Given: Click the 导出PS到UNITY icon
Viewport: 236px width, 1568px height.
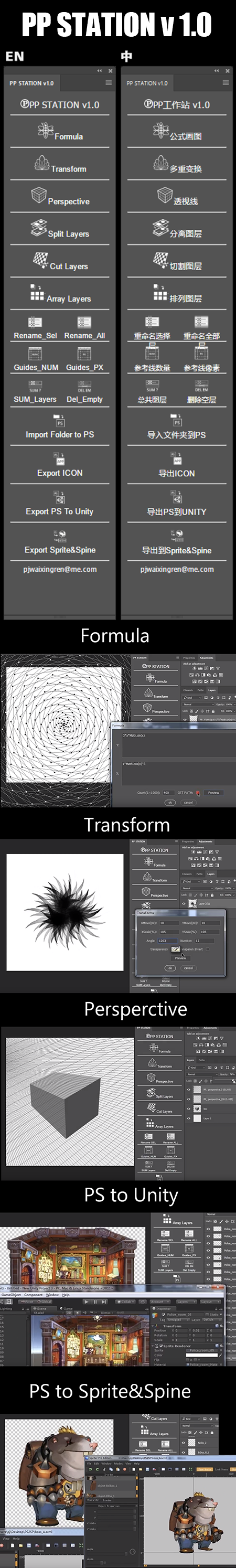Looking at the screenshot, I should point(176,497).
